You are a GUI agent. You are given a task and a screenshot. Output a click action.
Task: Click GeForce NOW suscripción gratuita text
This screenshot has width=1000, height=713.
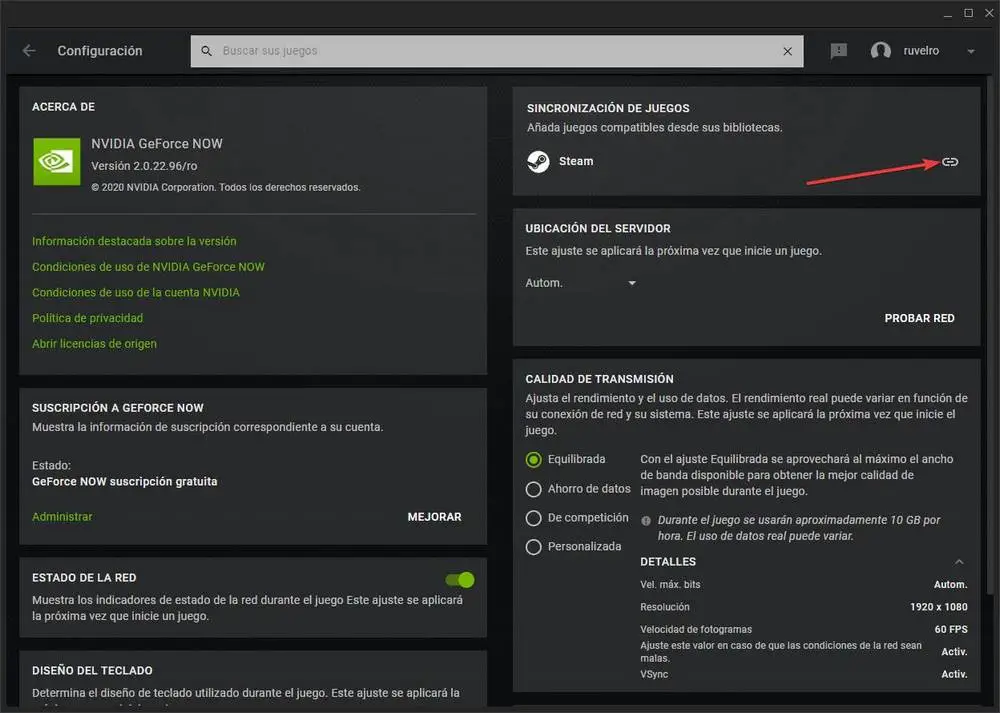pyautogui.click(x=124, y=481)
